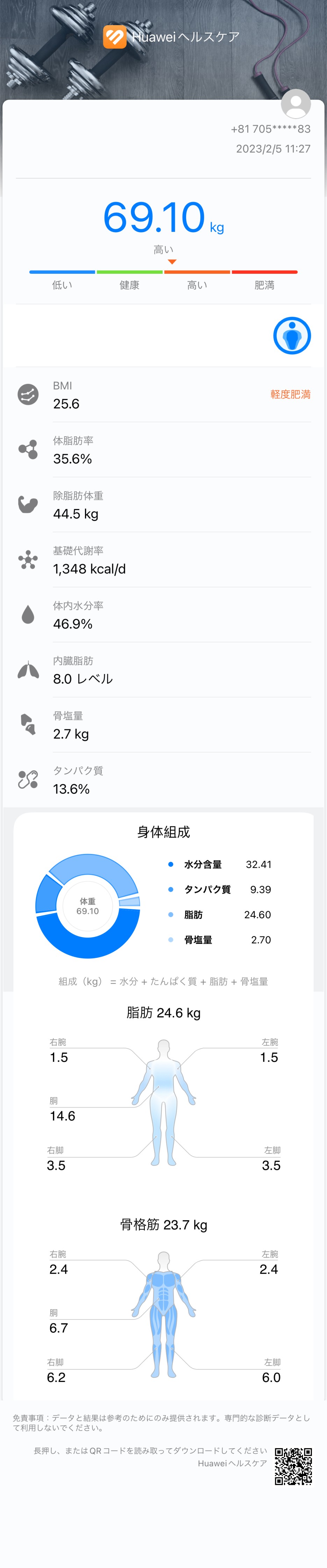The image size is (327, 1568).
Task: Click the body composition donut chart
Action: point(88,906)
